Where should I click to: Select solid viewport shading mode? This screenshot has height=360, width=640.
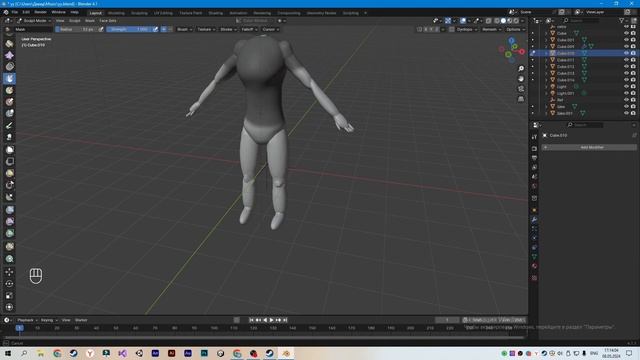503,20
